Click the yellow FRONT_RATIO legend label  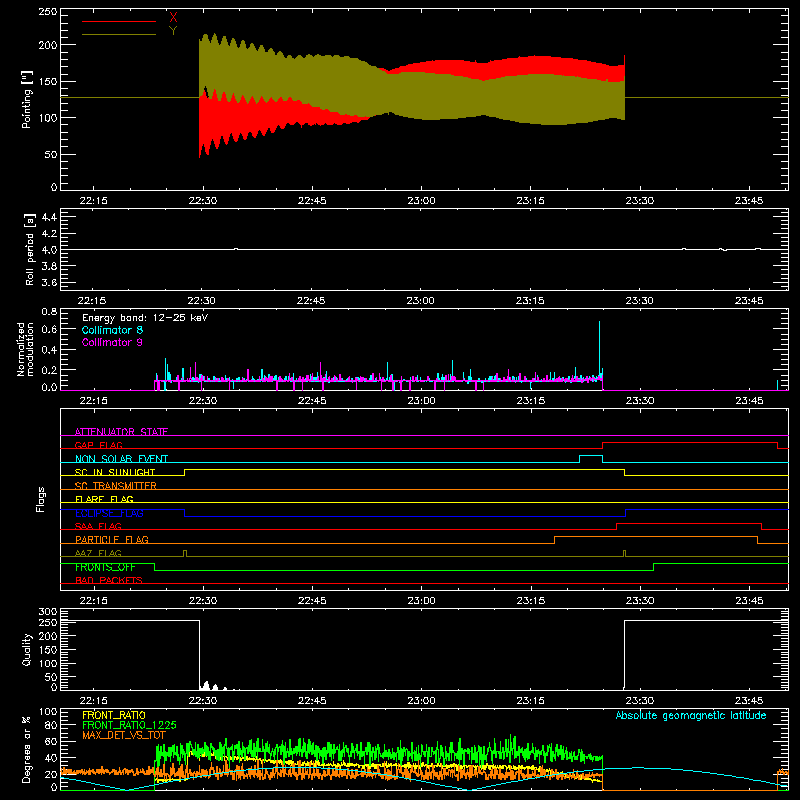click(114, 715)
